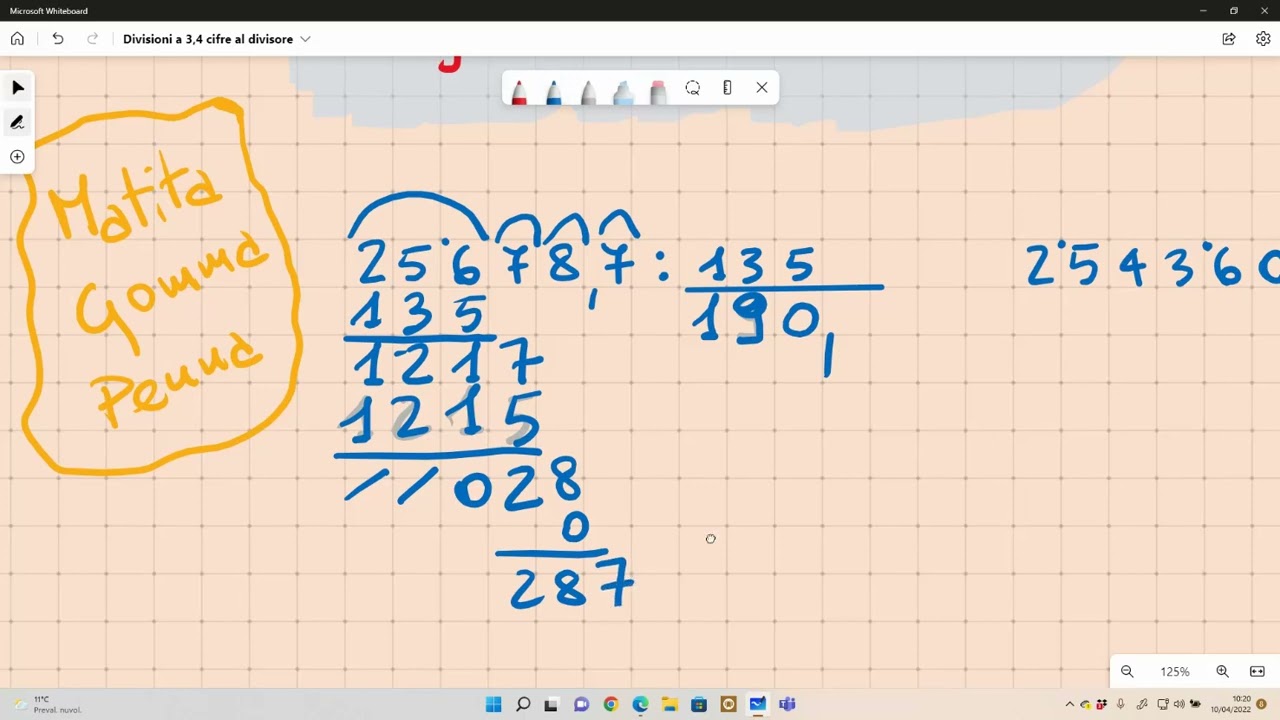This screenshot has width=1280, height=720.
Task: Go to the Whiteboard home screen
Action: [x=17, y=39]
